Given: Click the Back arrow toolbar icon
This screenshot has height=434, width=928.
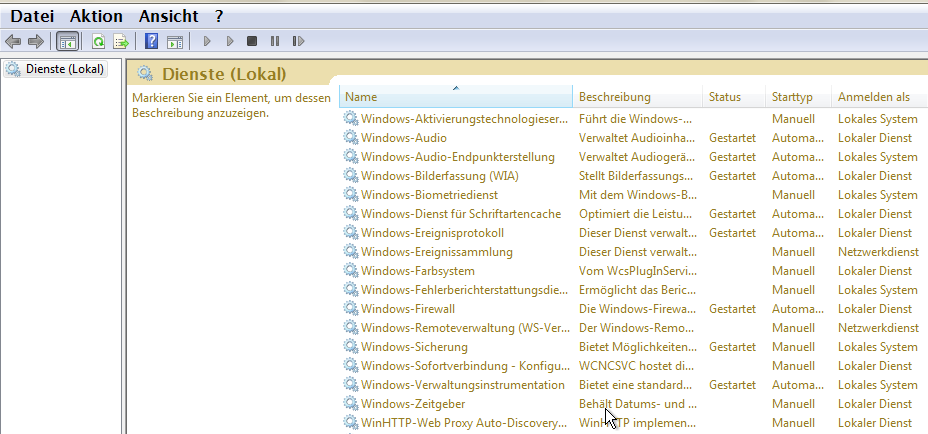Looking at the screenshot, I should 13,41.
